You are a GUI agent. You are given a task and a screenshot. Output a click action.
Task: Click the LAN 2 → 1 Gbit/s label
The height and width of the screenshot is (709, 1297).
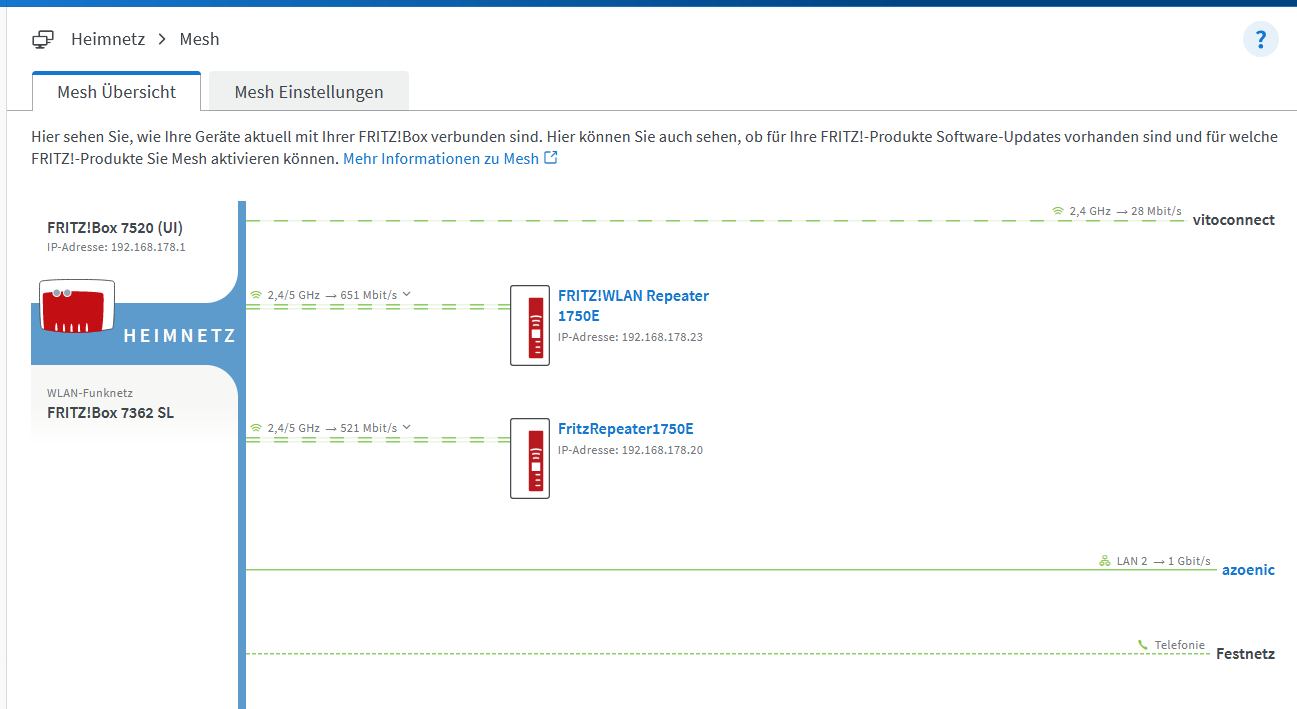(1163, 561)
